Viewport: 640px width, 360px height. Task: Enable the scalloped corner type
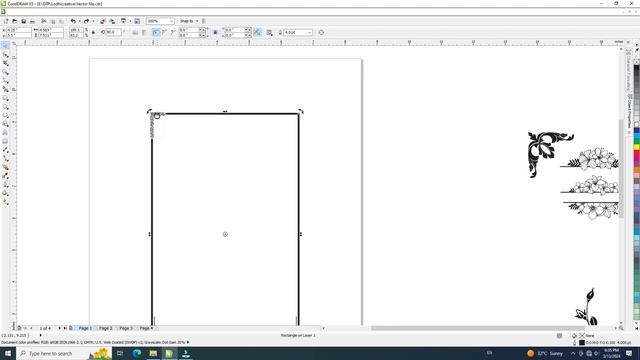[164, 32]
